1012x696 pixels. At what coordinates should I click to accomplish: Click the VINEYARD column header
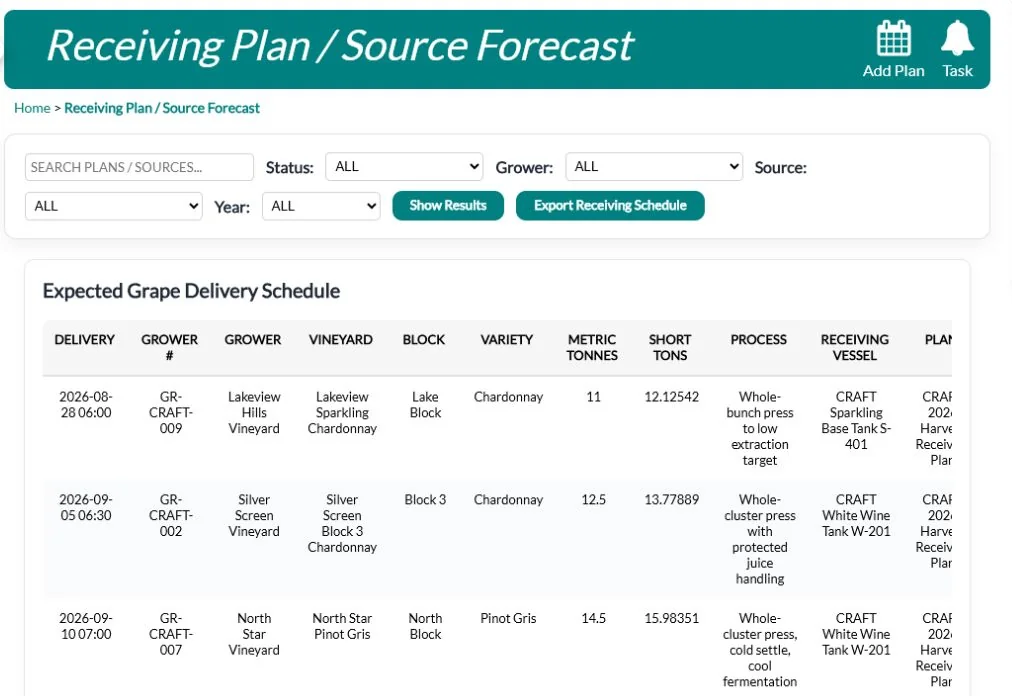point(341,340)
